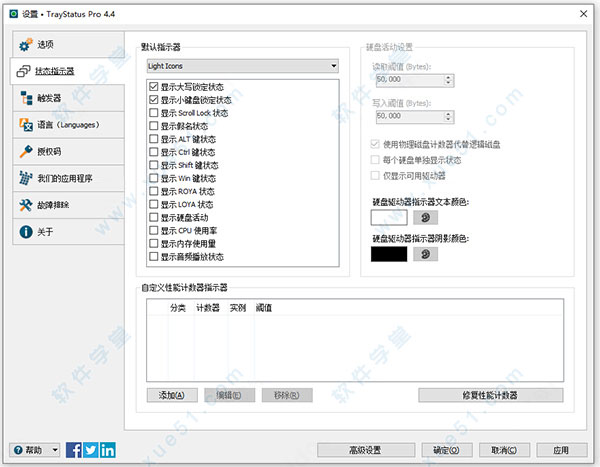Enable 显示 Shift 键状态
600x467 pixels.
pos(153,165)
